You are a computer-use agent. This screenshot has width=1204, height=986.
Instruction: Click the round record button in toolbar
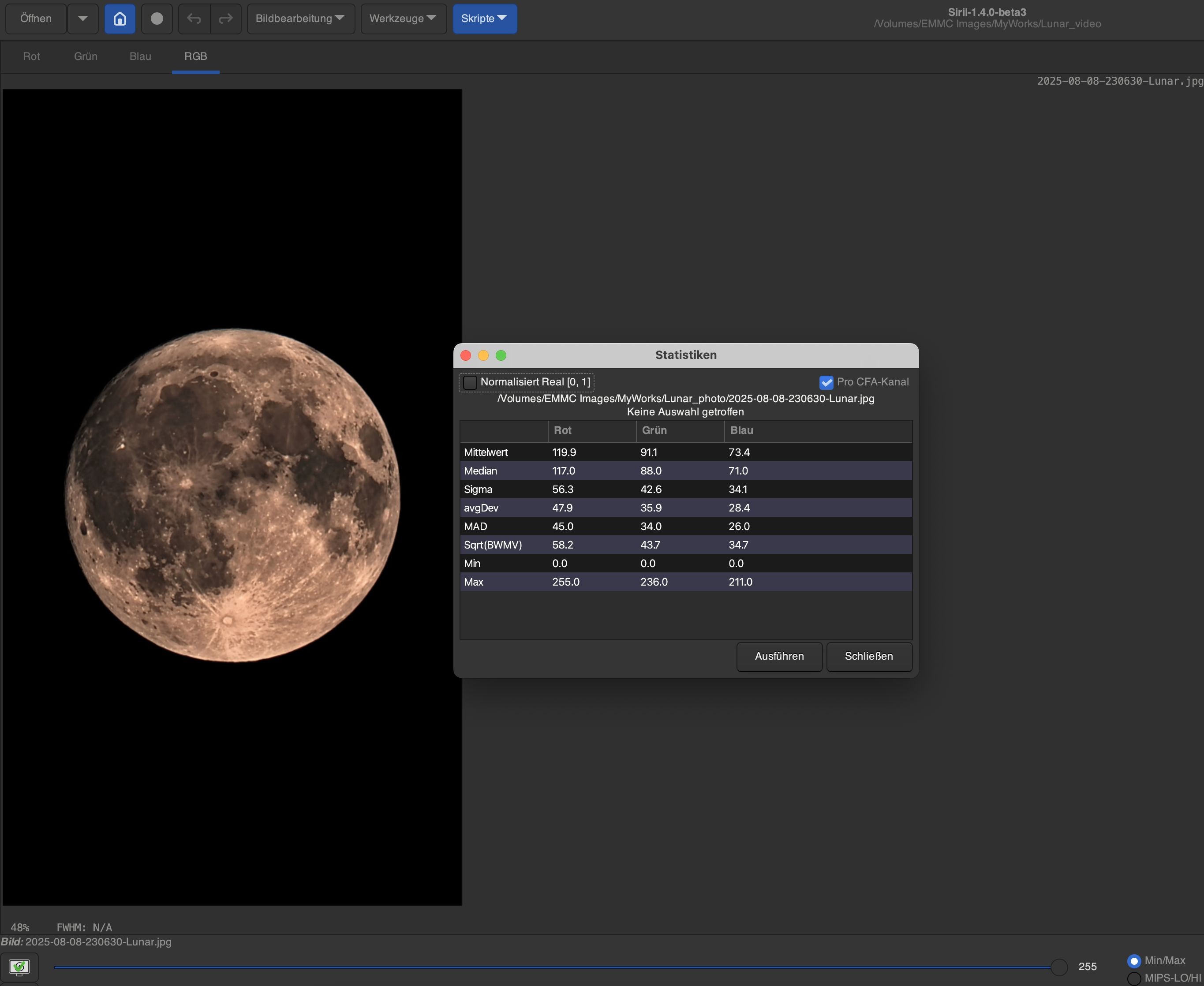(x=157, y=19)
